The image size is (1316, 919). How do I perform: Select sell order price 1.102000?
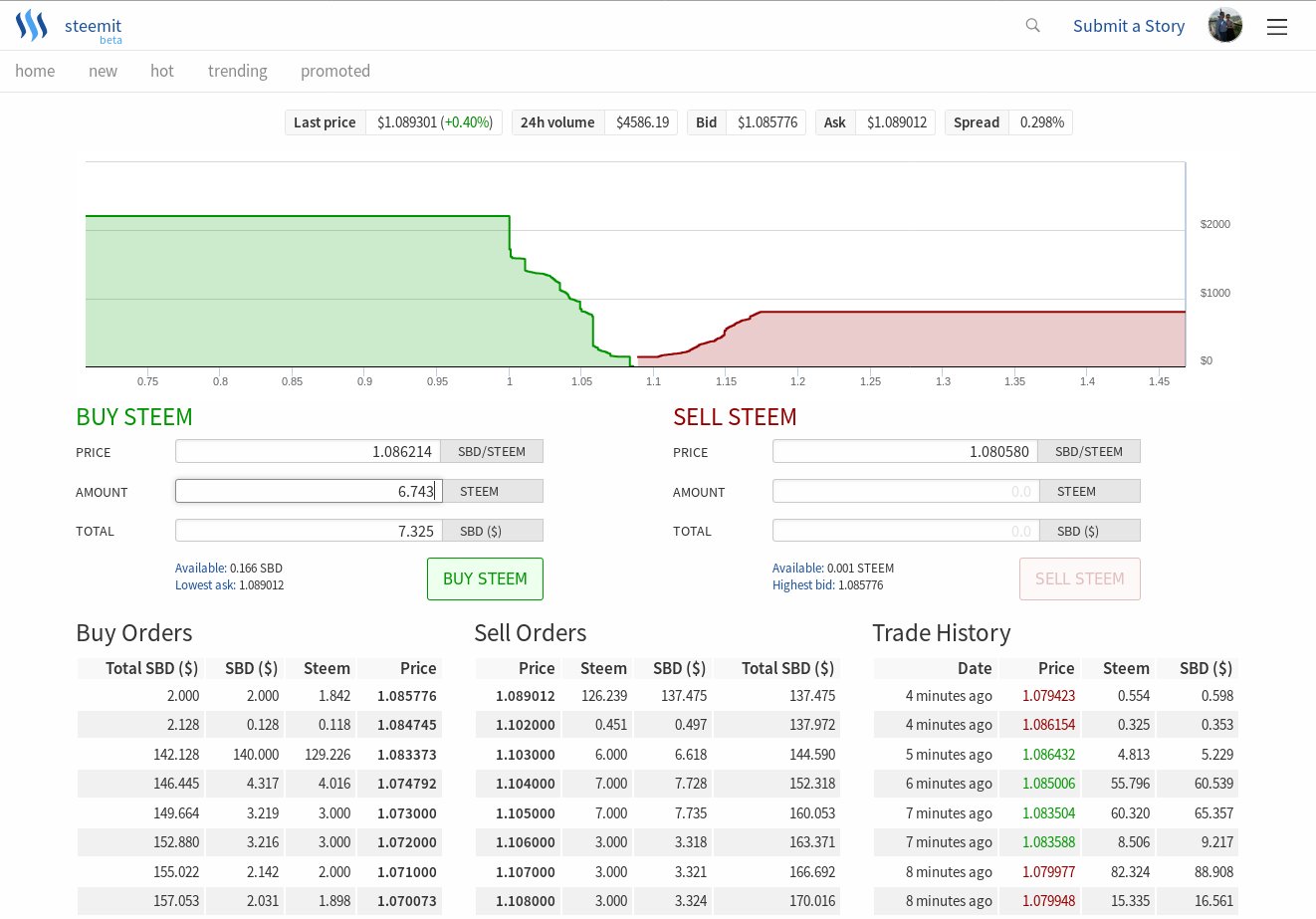526,725
